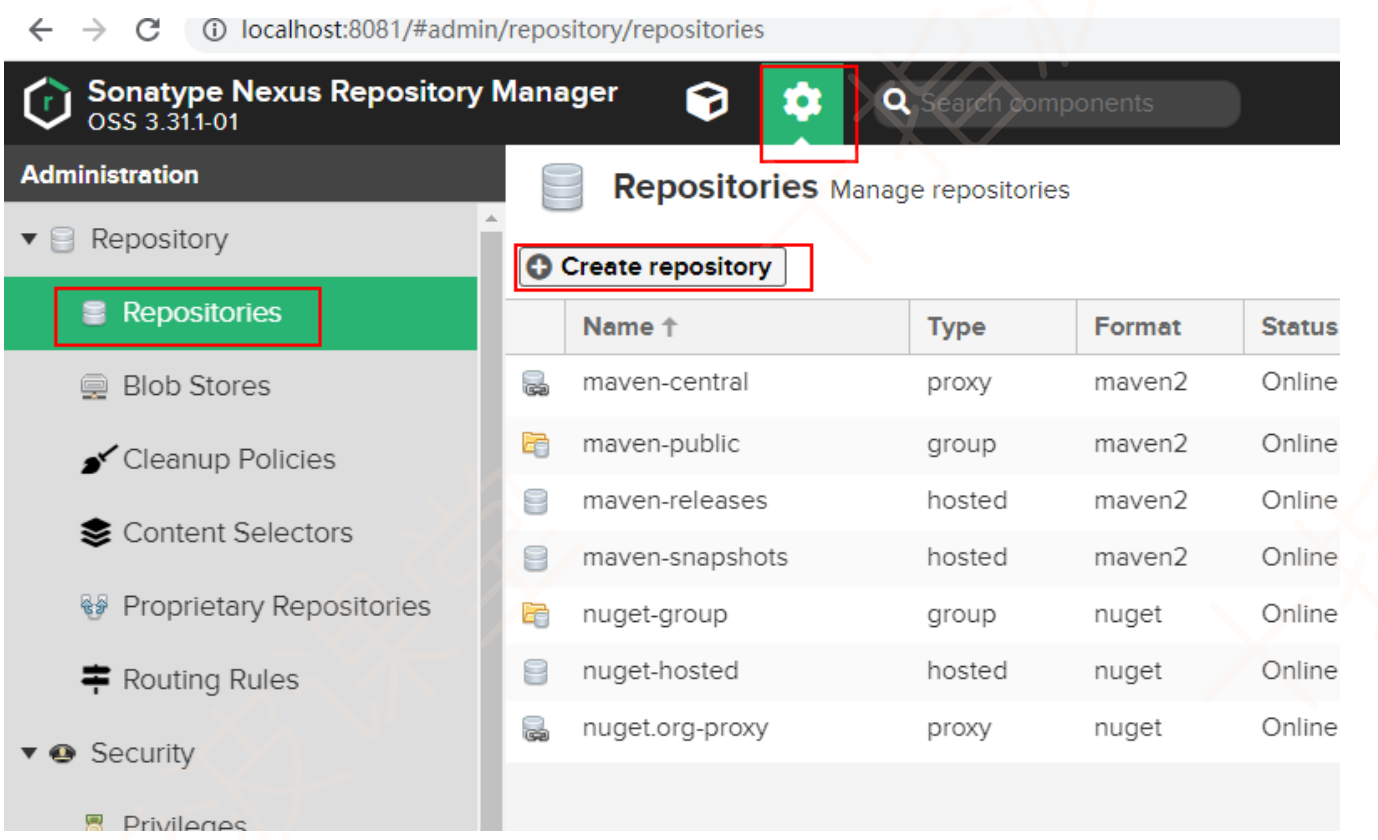This screenshot has width=1378, height=840.
Task: Click the nuget.org-proxy icon
Action: pyautogui.click(x=536, y=730)
